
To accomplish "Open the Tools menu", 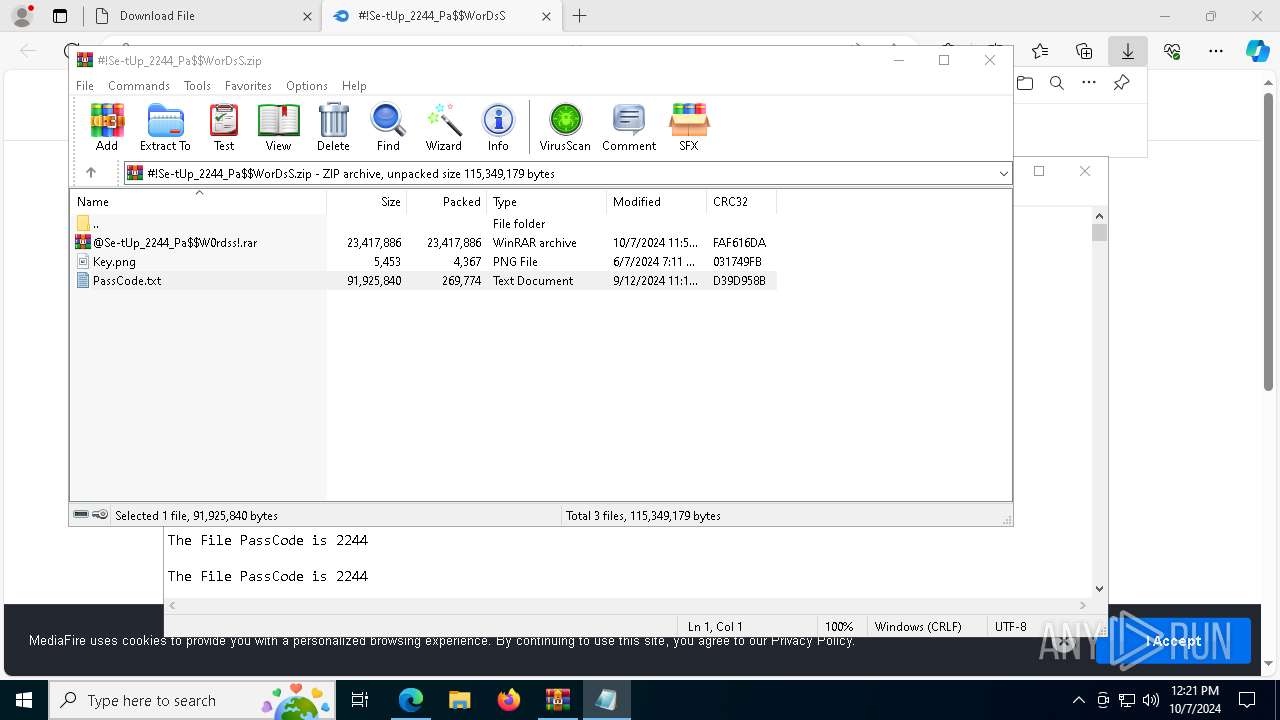I will [x=197, y=86].
